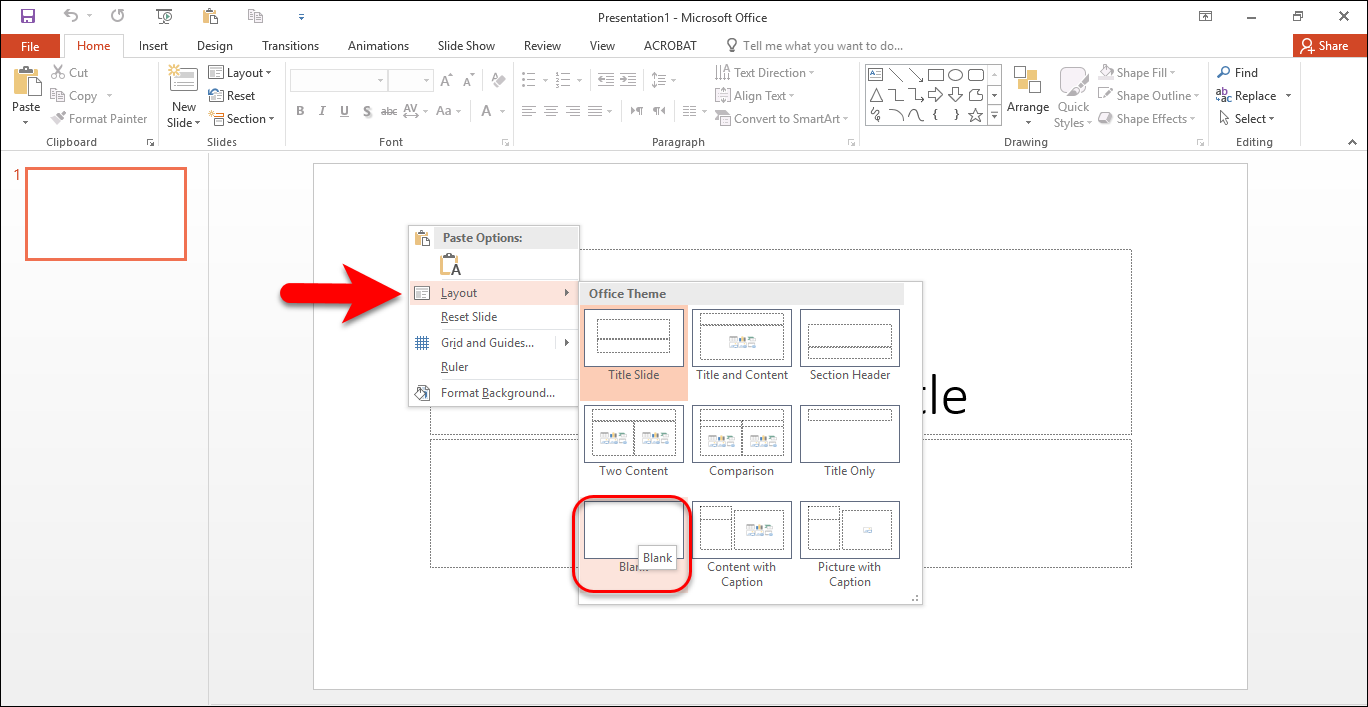
Task: Select the Title and Content layout
Action: pos(742,346)
